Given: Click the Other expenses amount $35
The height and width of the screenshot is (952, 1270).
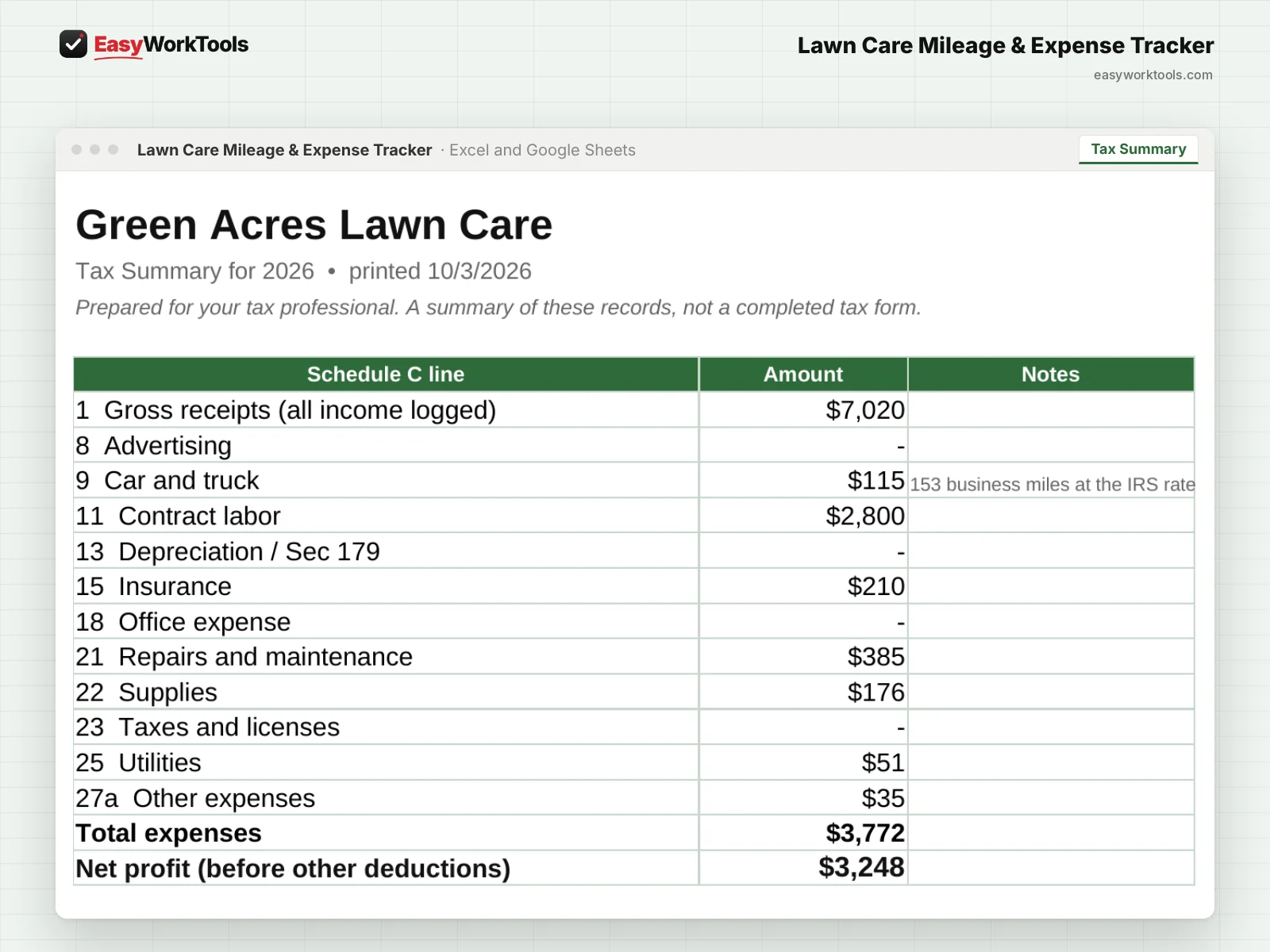Looking at the screenshot, I should [x=883, y=798].
